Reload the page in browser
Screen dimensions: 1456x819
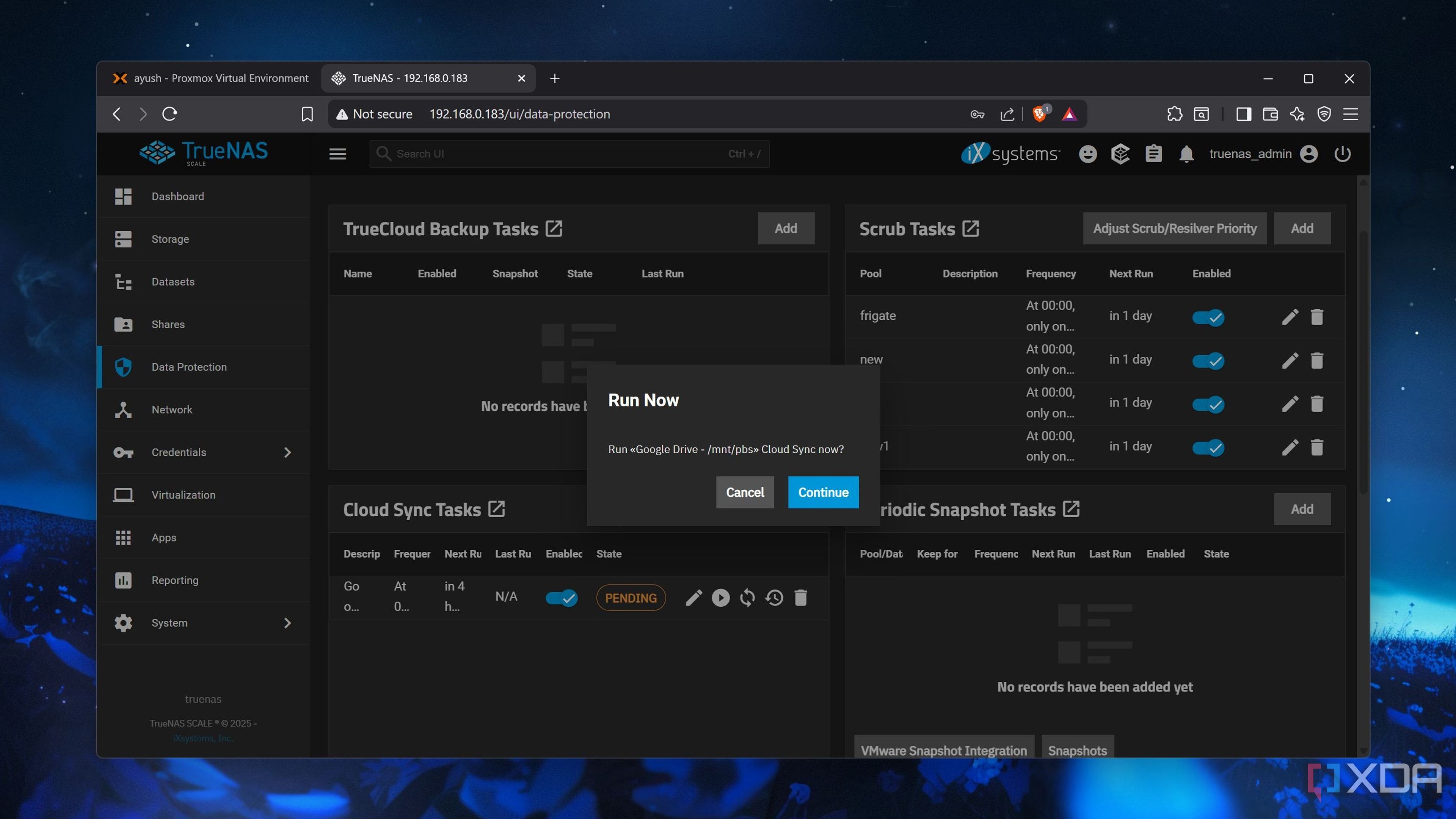[x=169, y=114]
